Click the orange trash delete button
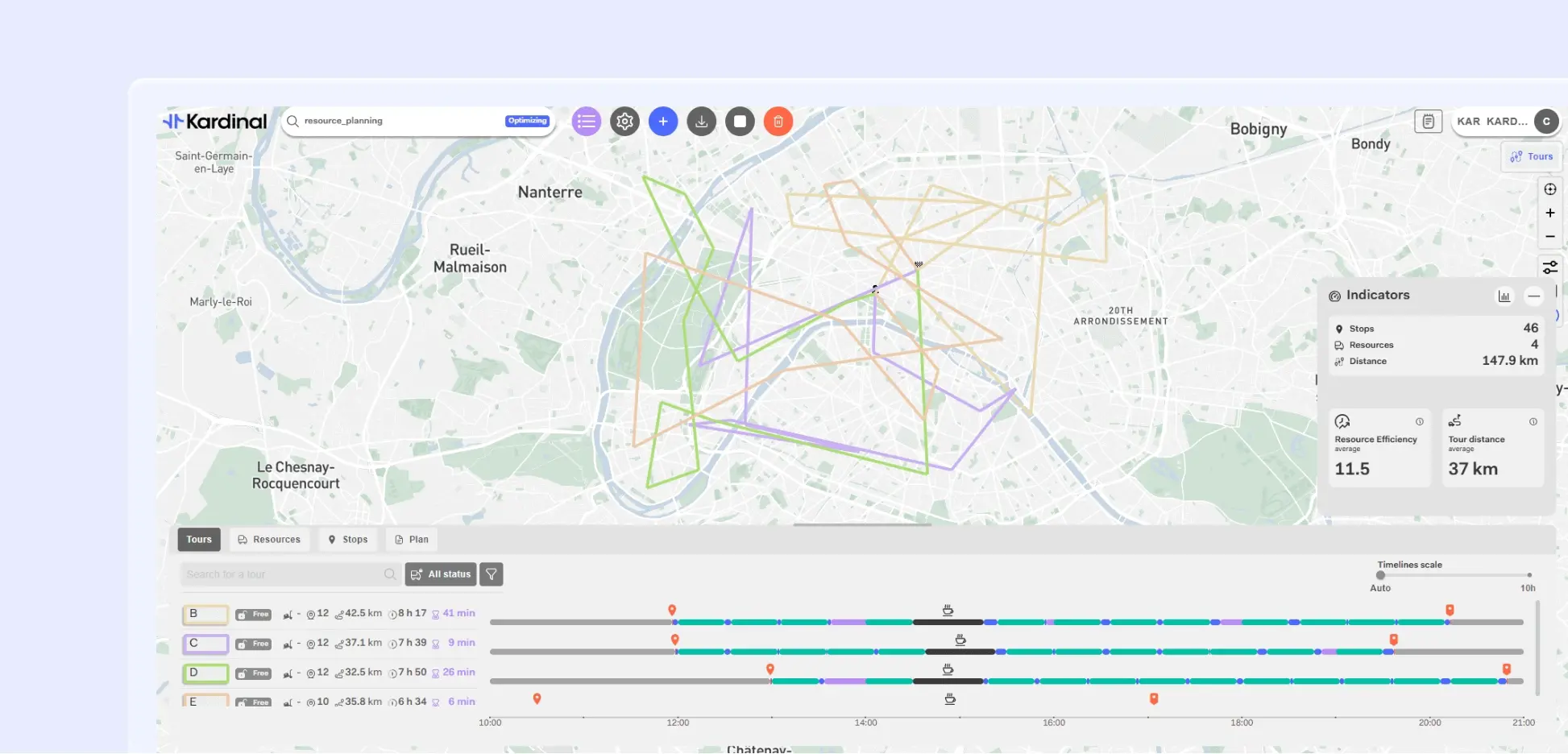Image resolution: width=1568 pixels, height=754 pixels. [x=778, y=122]
